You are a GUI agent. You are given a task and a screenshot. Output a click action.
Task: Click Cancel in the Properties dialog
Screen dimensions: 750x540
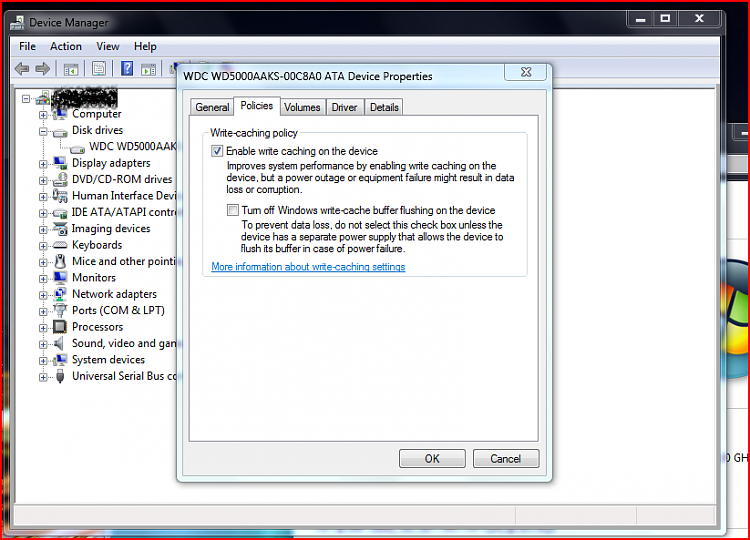click(506, 459)
